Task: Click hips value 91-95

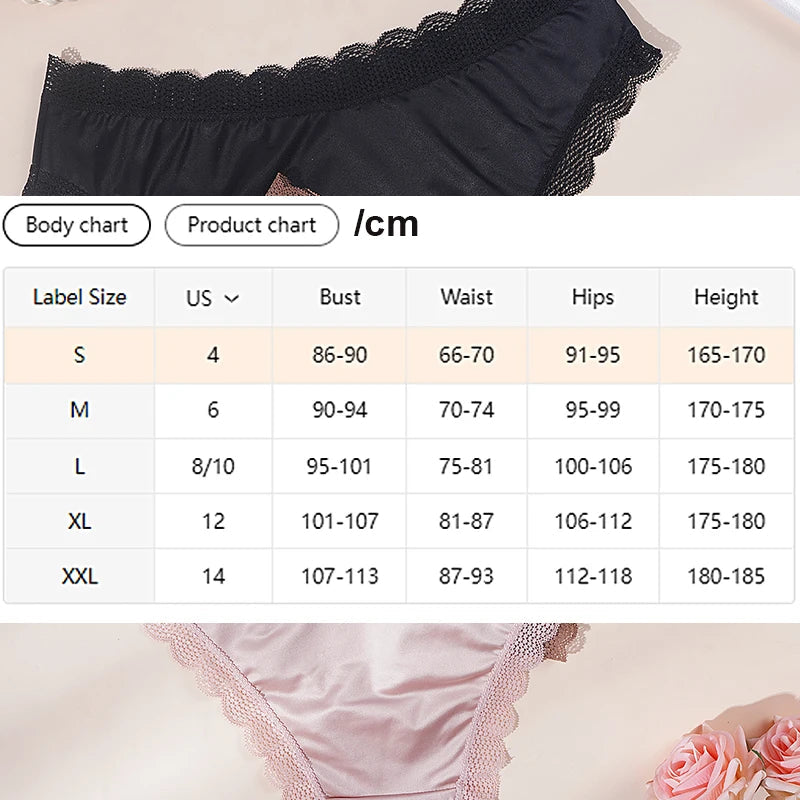Action: (593, 355)
